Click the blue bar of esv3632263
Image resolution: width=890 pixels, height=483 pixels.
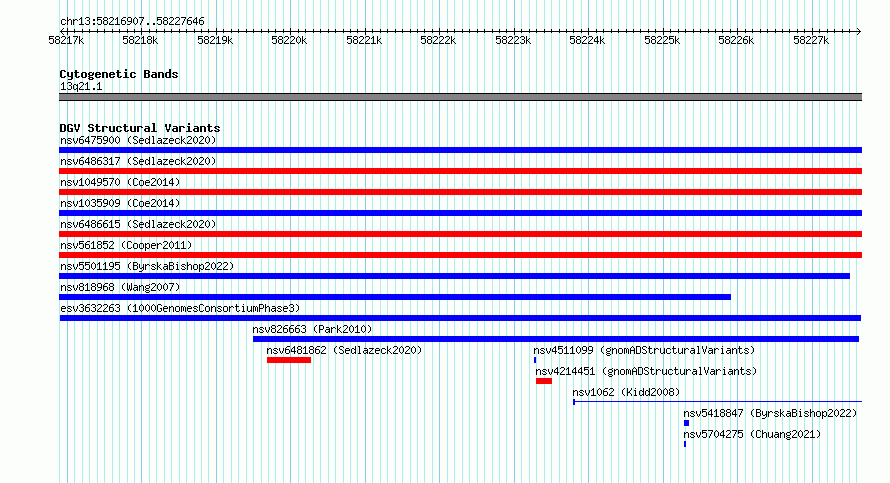tap(460, 318)
